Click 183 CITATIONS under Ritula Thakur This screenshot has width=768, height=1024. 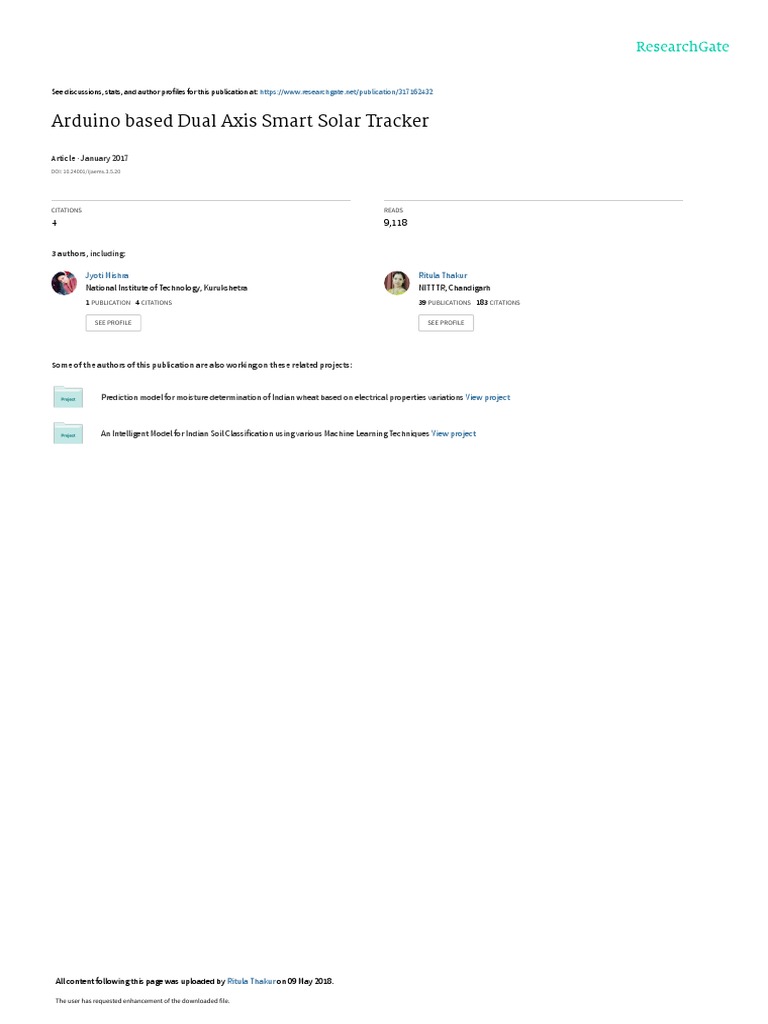[498, 303]
